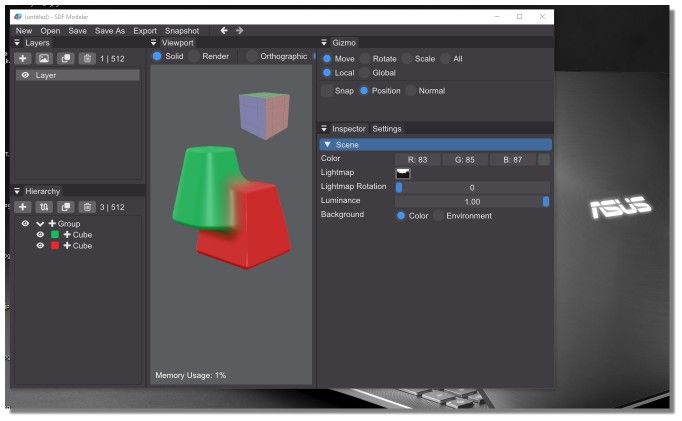Click the add node plus icon in Hierarchy
The image size is (682, 421).
click(x=23, y=207)
